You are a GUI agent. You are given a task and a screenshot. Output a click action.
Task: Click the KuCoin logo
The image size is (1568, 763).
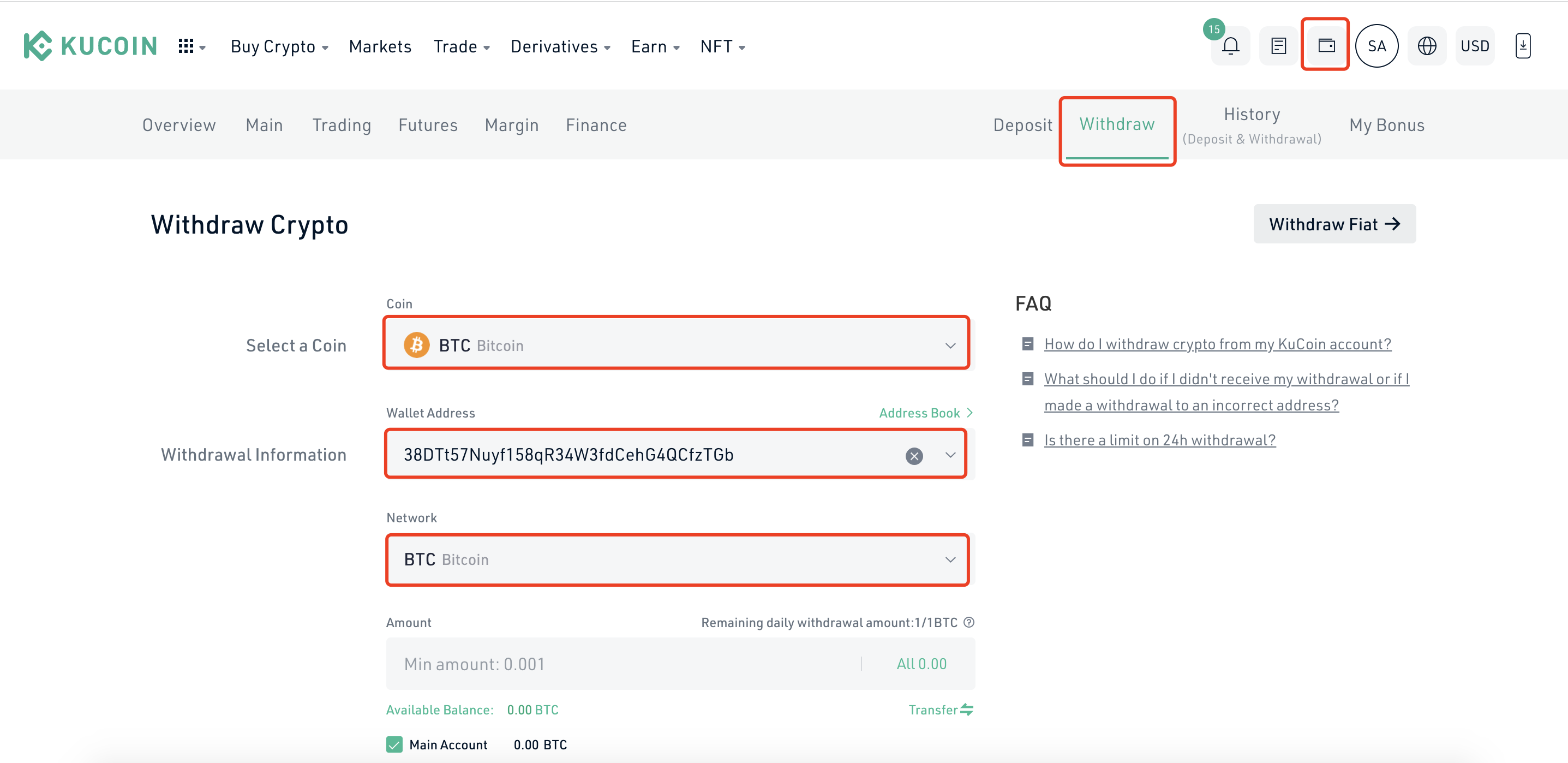[x=91, y=46]
